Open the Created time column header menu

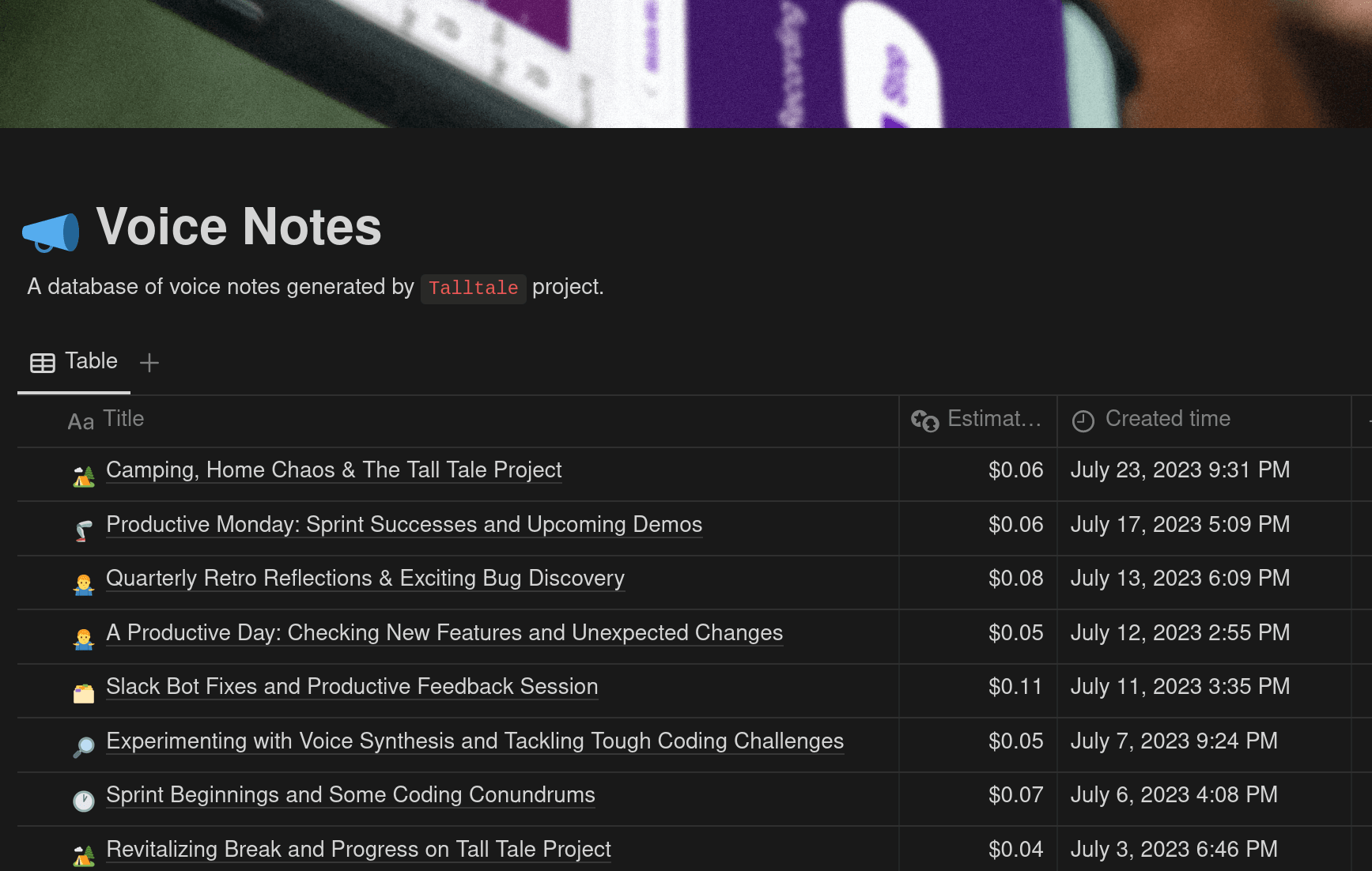click(x=1167, y=419)
